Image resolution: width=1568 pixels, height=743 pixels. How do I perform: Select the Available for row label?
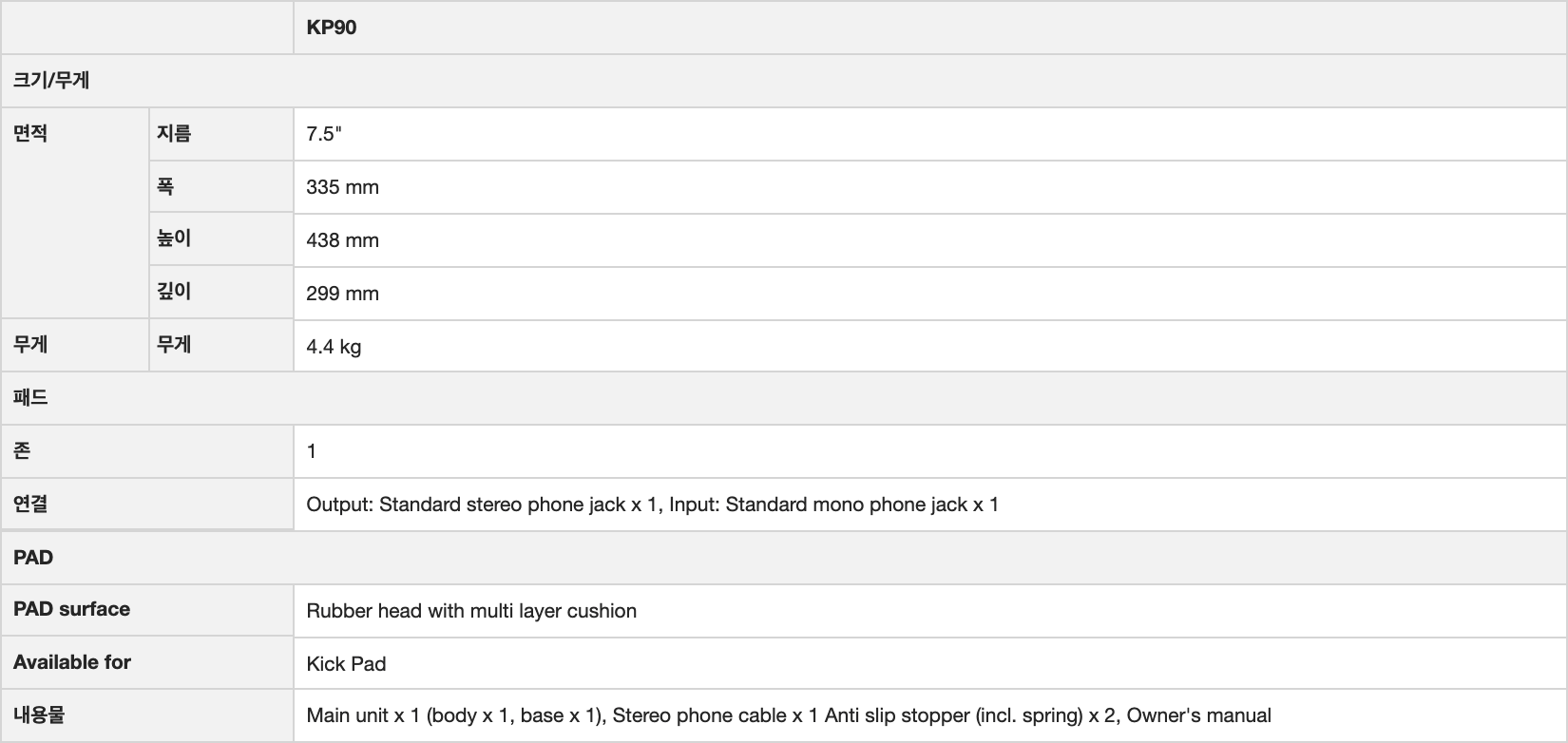pyautogui.click(x=72, y=662)
